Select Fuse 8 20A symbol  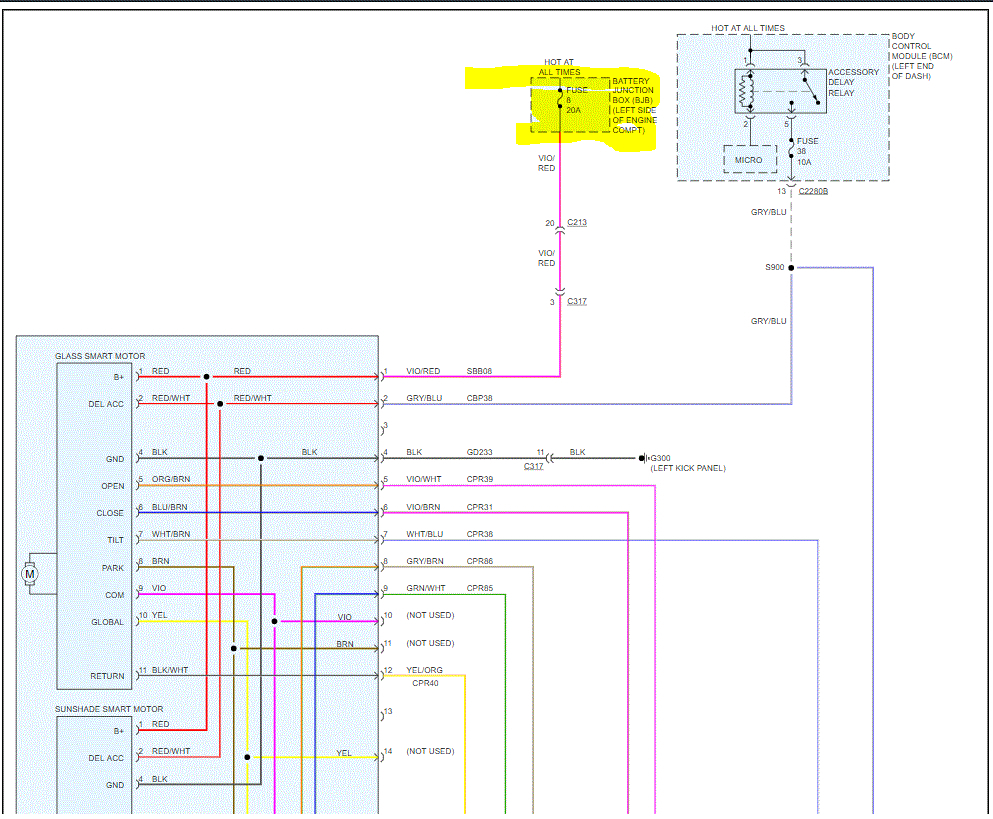560,98
